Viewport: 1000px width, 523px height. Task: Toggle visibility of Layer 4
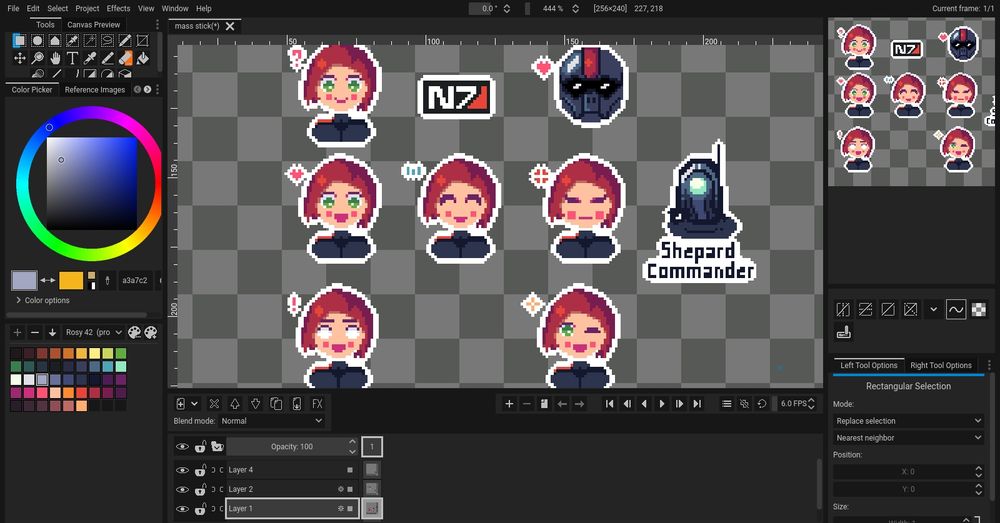182,470
